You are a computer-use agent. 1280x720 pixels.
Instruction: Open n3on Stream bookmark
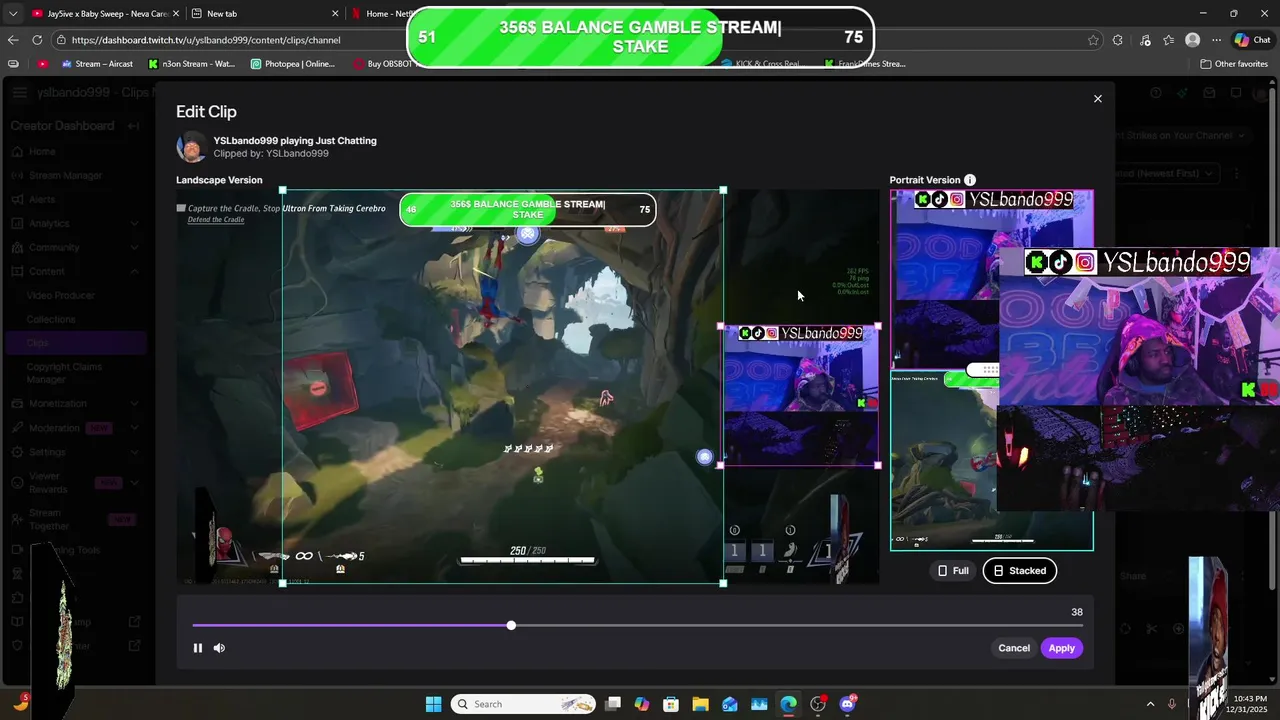pos(191,64)
